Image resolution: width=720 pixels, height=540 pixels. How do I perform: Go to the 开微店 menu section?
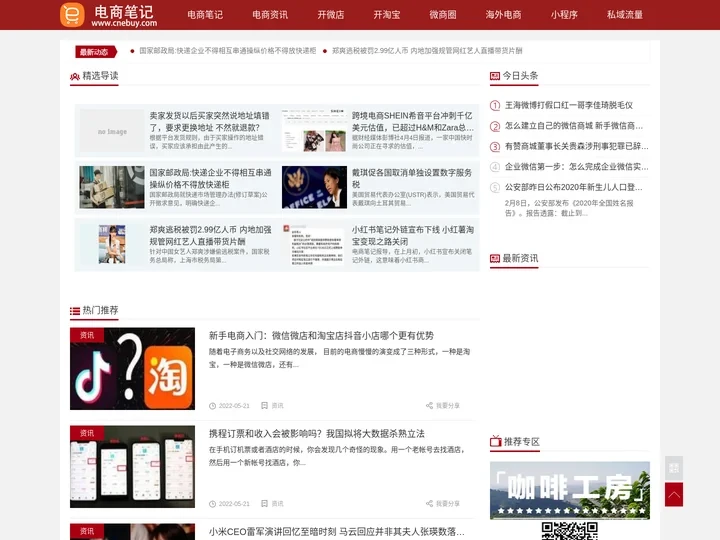tap(331, 15)
